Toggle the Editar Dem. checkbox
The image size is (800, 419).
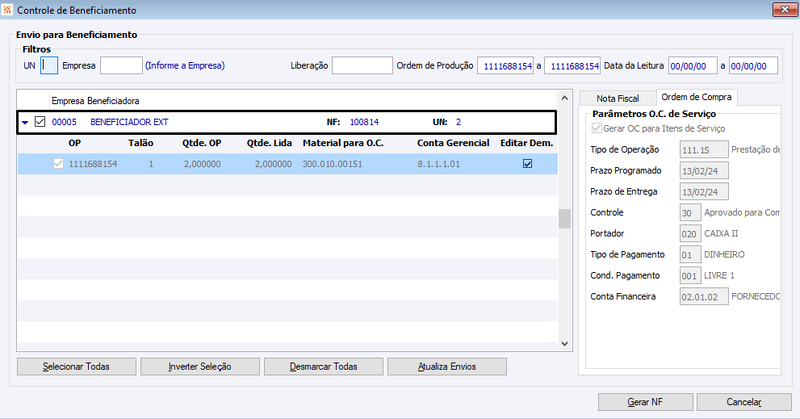[x=528, y=164]
